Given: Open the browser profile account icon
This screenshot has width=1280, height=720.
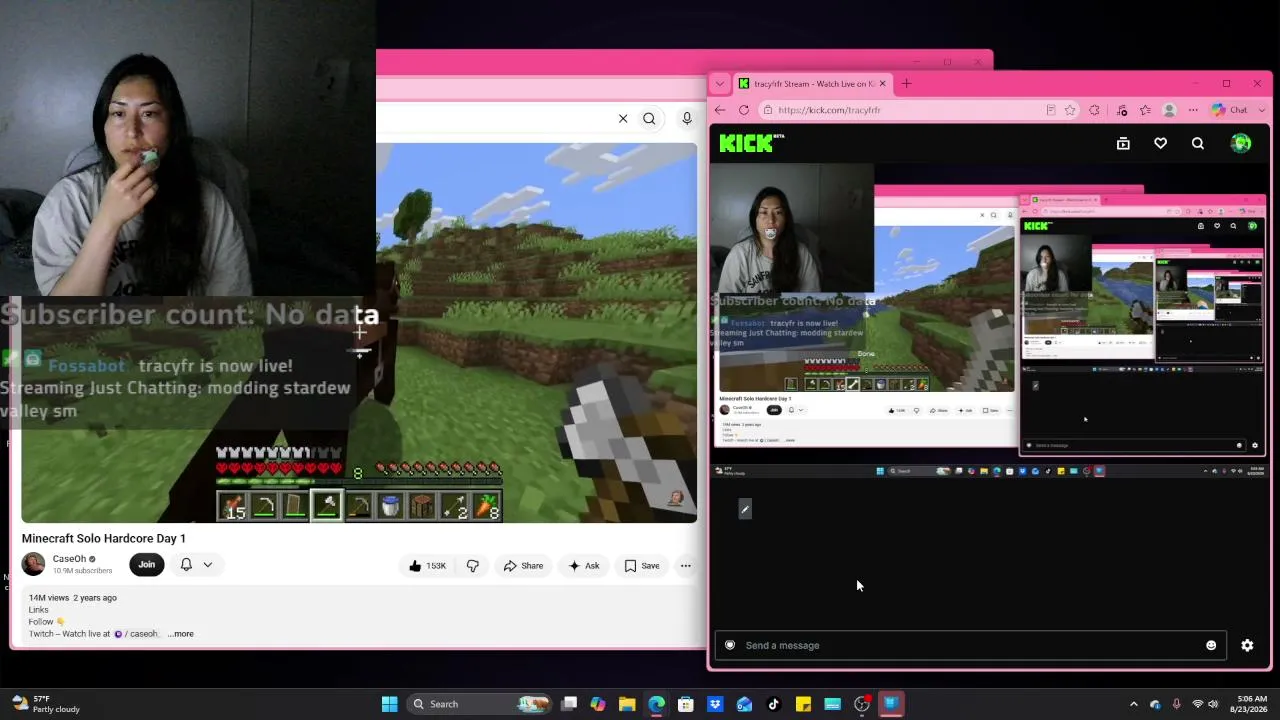Looking at the screenshot, I should (x=1168, y=110).
